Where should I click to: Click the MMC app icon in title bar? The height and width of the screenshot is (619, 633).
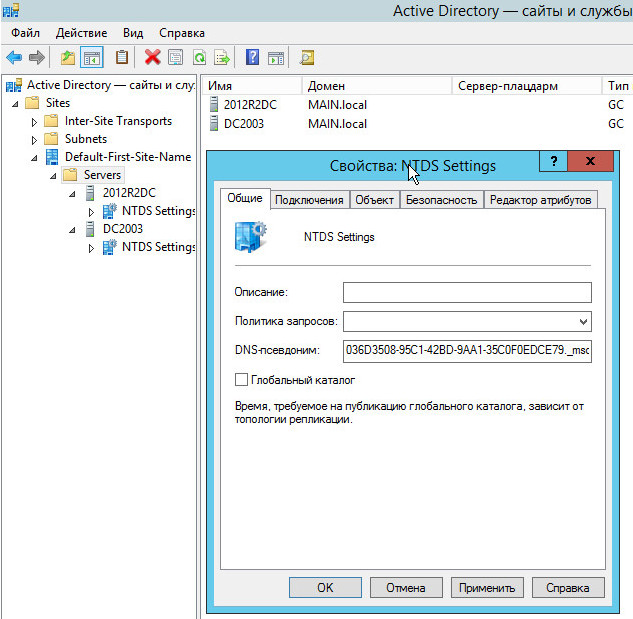pyautogui.click(x=11, y=10)
